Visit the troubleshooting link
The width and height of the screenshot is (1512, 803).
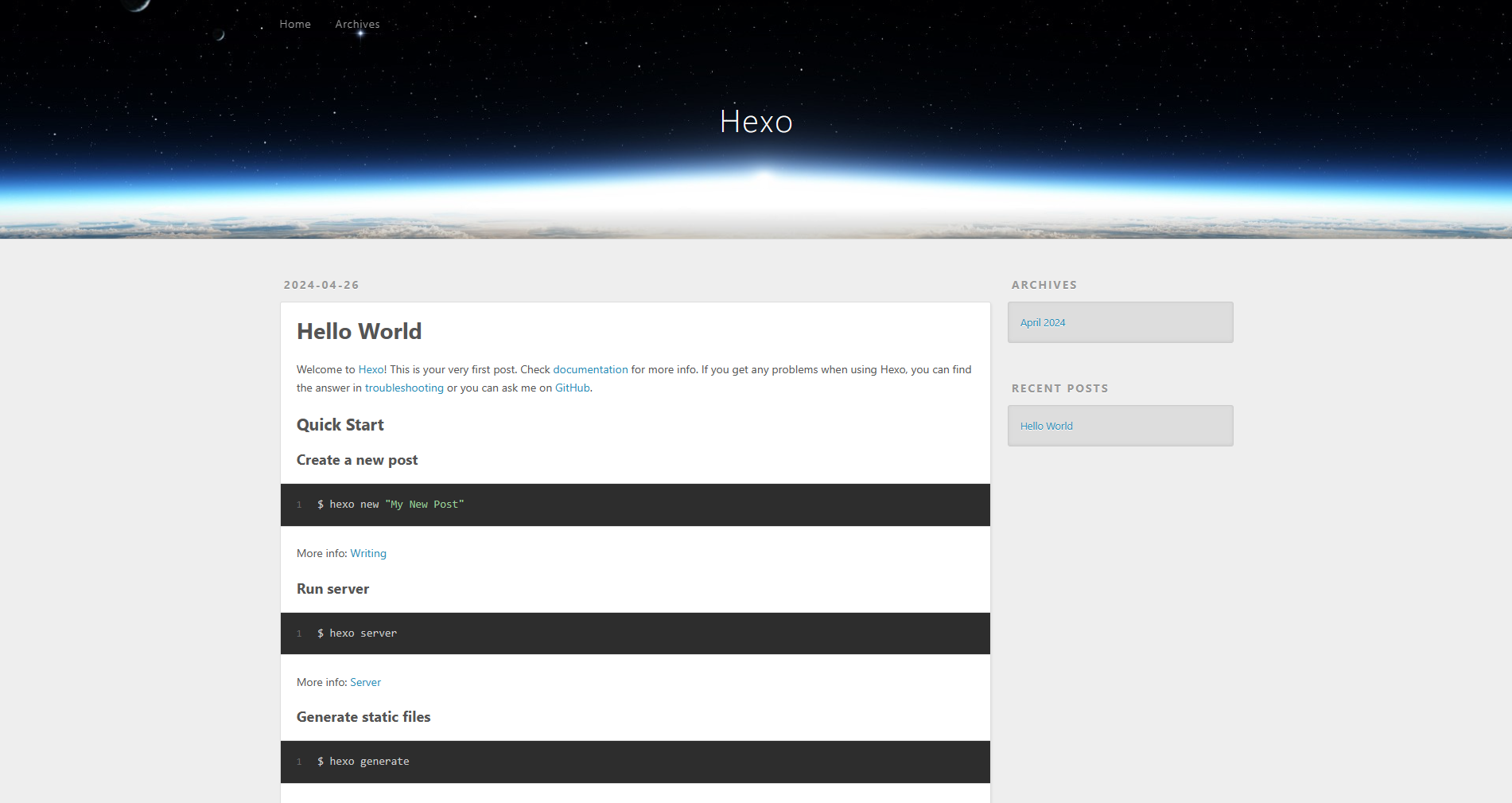coord(404,388)
